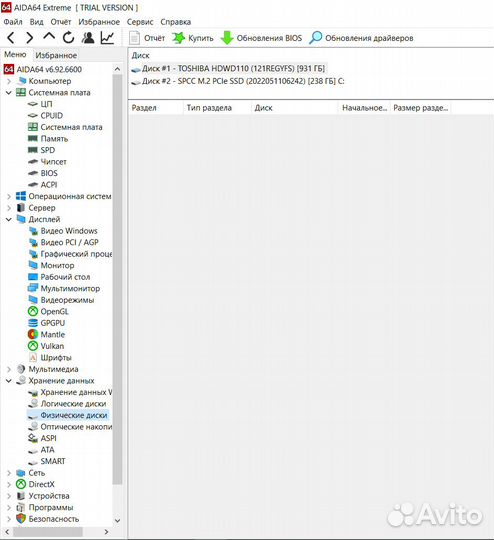Collapse the Хранение данных tree node
The width and height of the screenshot is (494, 540).
pos(9,381)
